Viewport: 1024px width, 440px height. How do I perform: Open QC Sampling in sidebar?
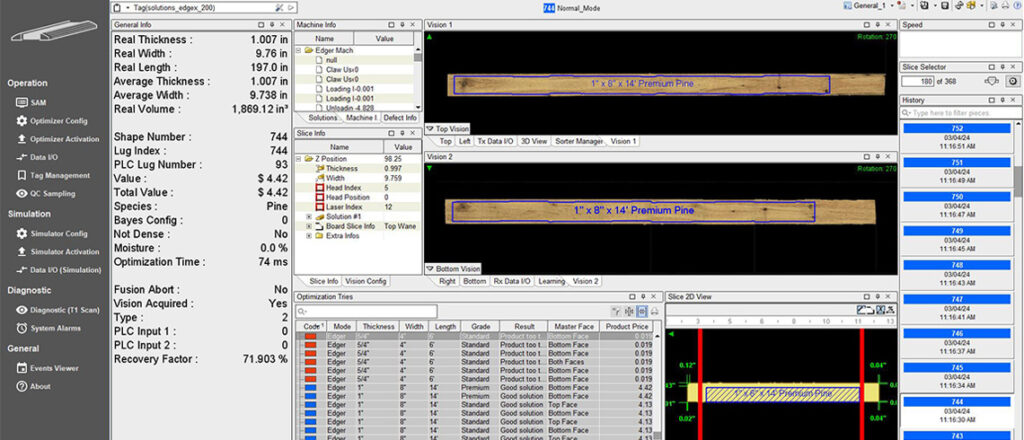(x=58, y=193)
